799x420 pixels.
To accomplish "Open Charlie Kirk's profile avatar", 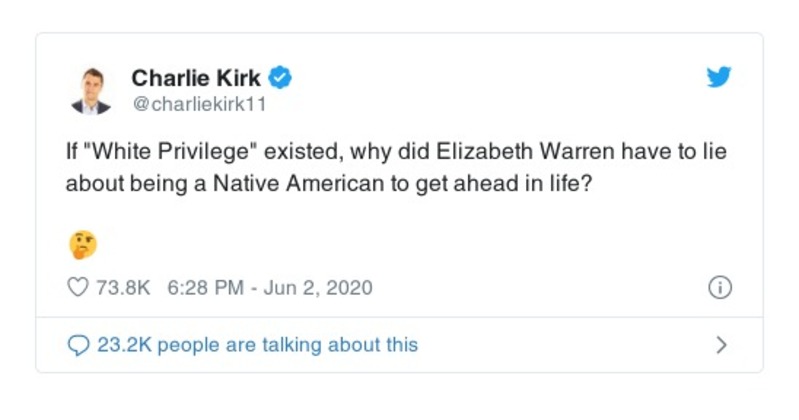I will click(x=91, y=90).
